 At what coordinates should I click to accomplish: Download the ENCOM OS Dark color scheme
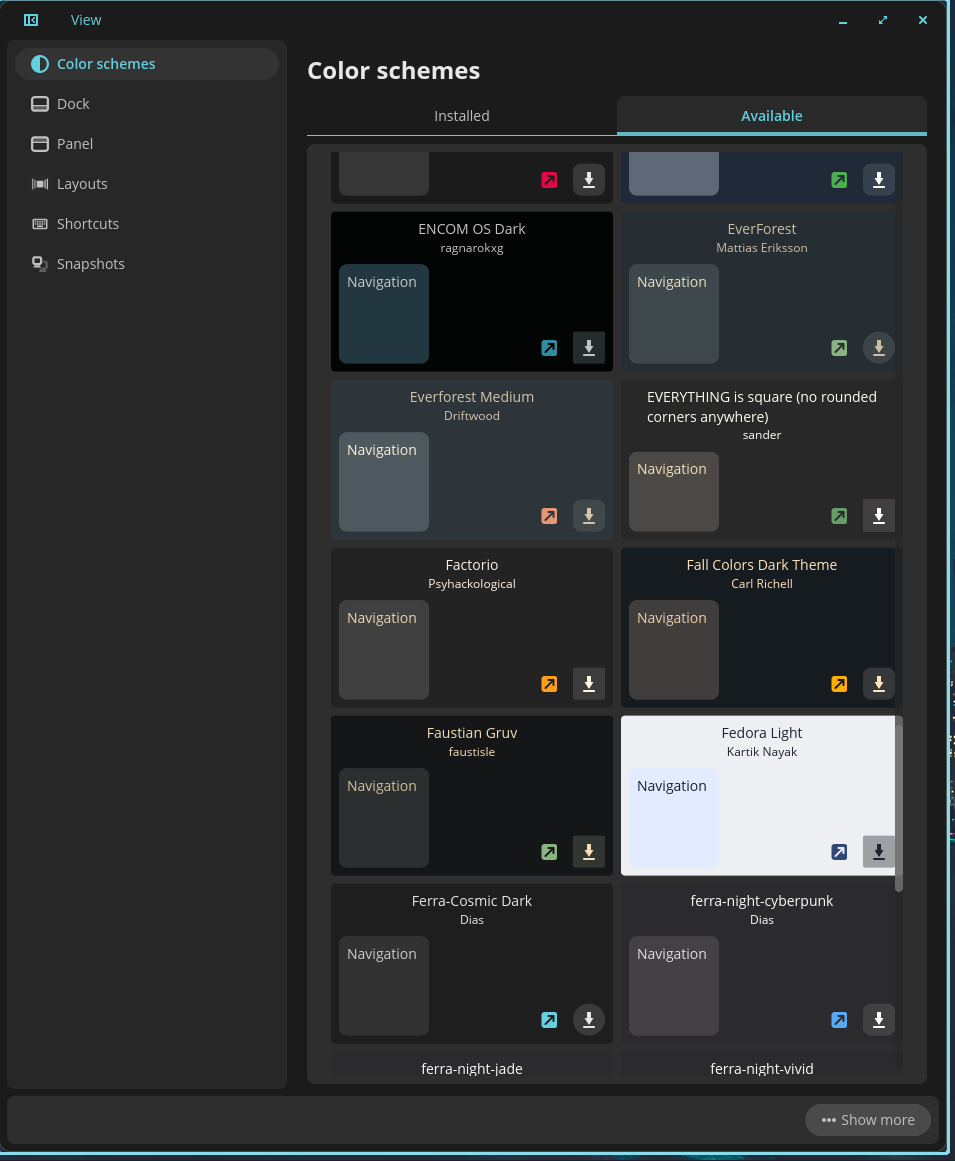[588, 348]
